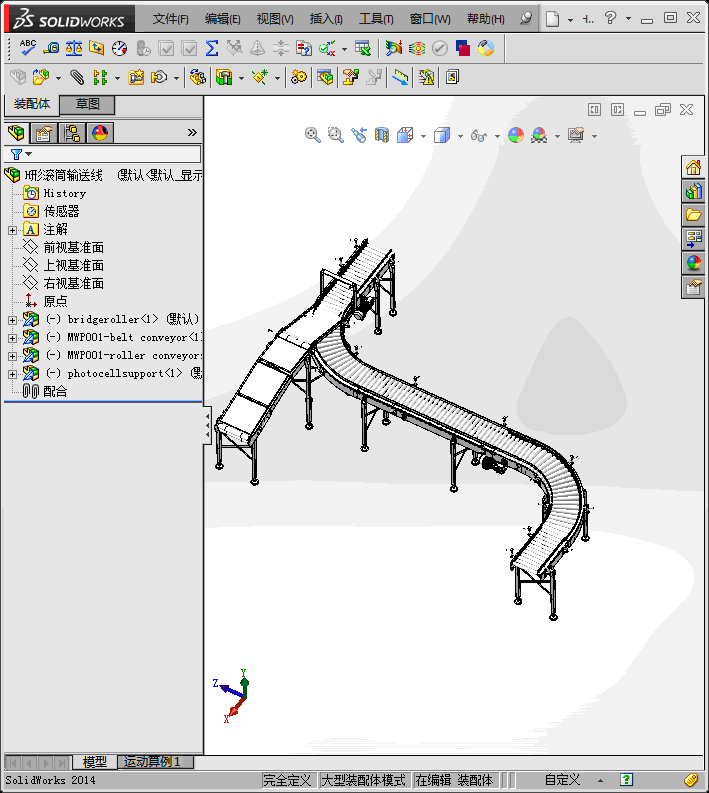Open SolidWorks Resources home pane
709x793 pixels.
pyautogui.click(x=693, y=167)
